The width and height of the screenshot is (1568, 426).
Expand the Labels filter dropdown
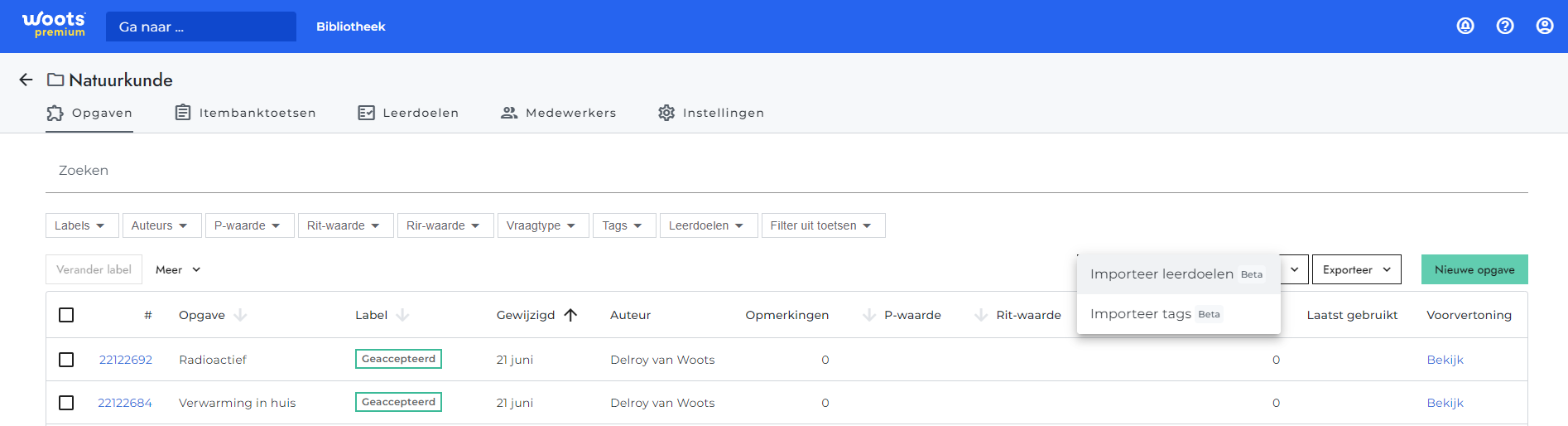coord(82,225)
